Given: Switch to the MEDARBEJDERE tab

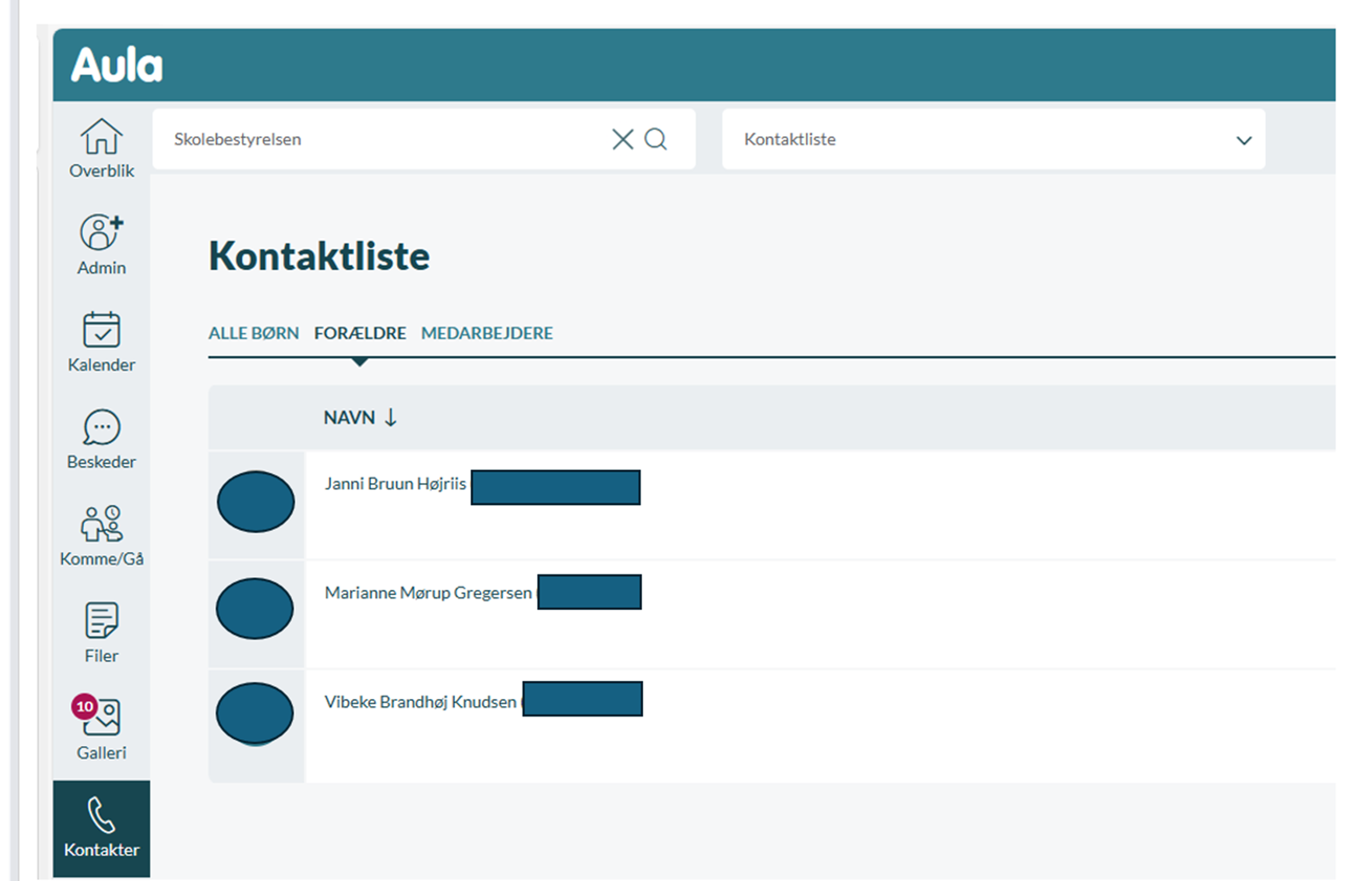Looking at the screenshot, I should coord(486,334).
